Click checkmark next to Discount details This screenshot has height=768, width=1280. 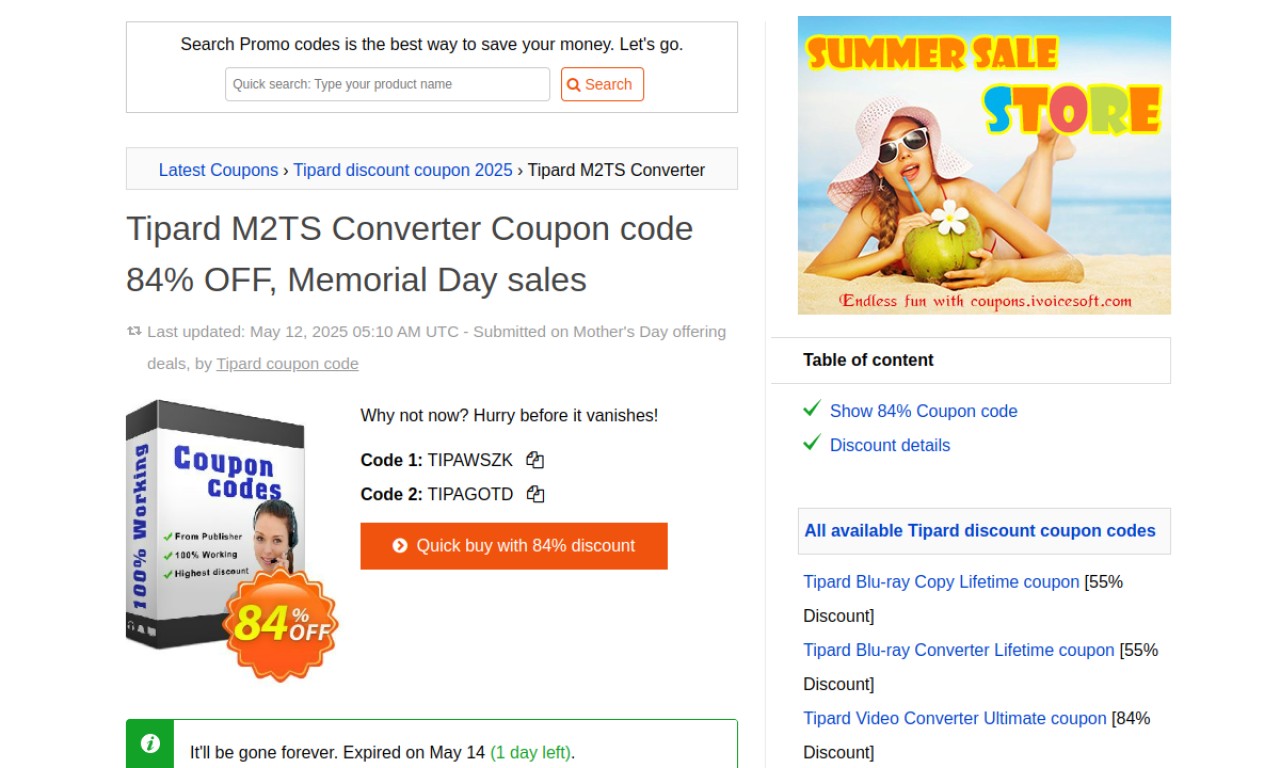coord(812,443)
